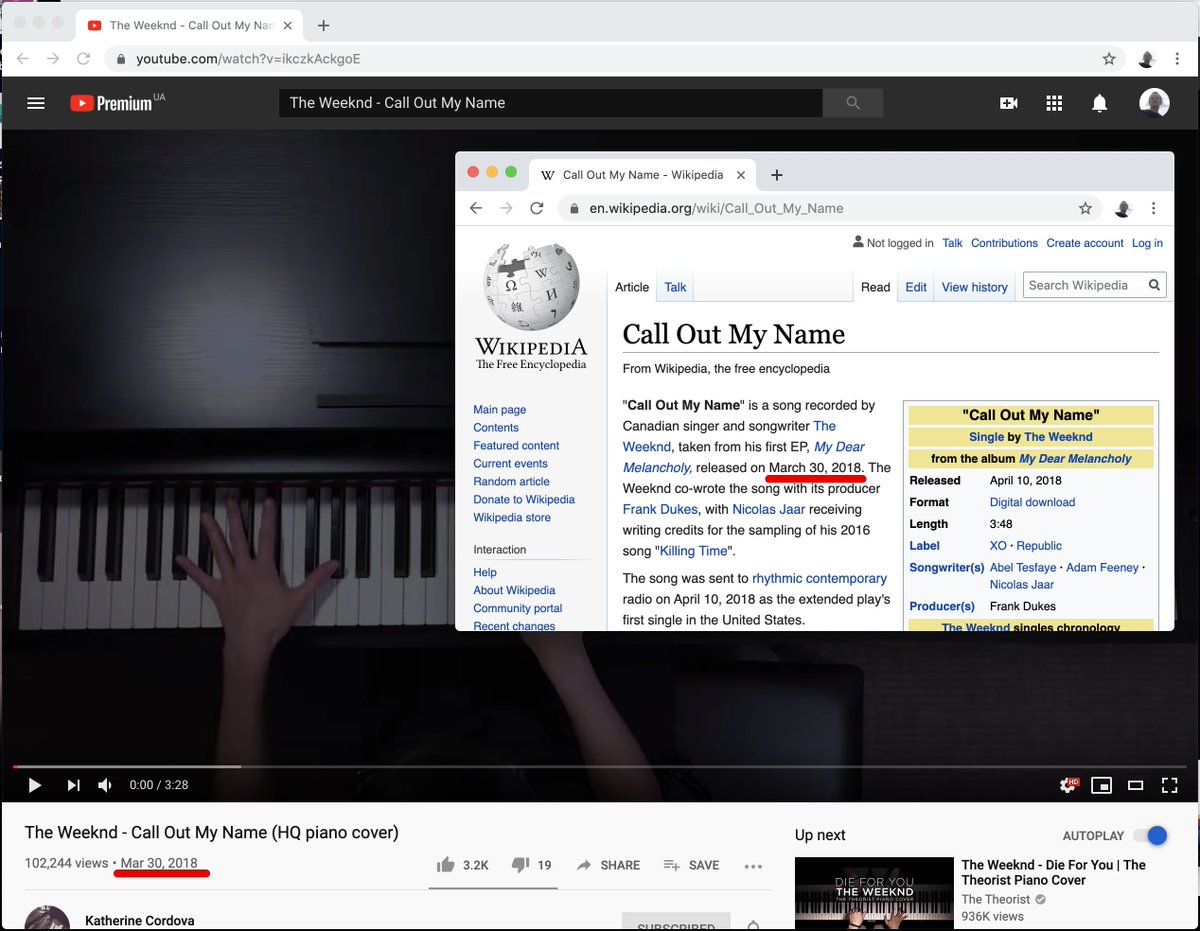This screenshot has width=1200, height=931.
Task: Open the Community portal link
Action: (518, 608)
